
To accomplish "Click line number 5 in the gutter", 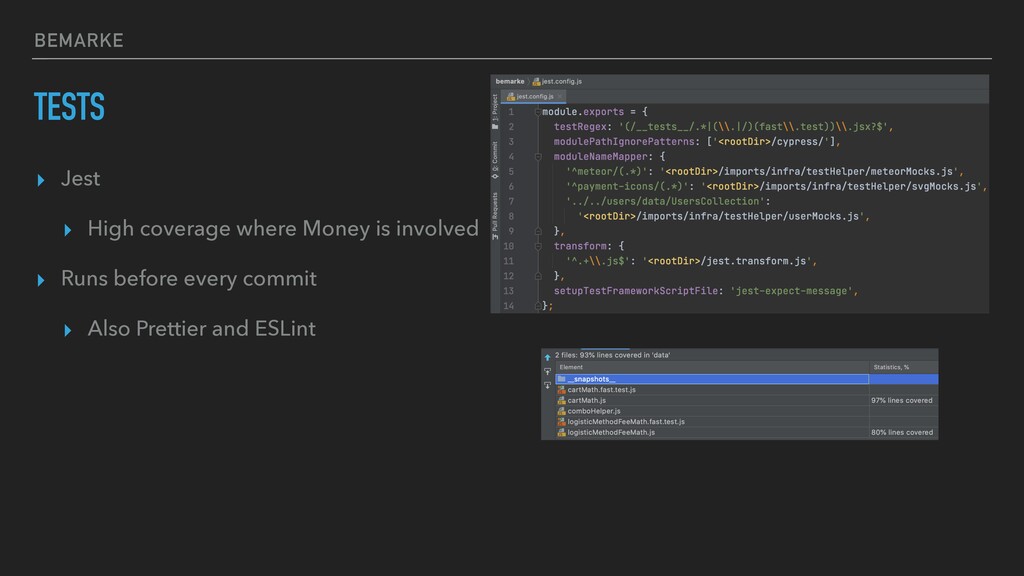I will (x=511, y=172).
